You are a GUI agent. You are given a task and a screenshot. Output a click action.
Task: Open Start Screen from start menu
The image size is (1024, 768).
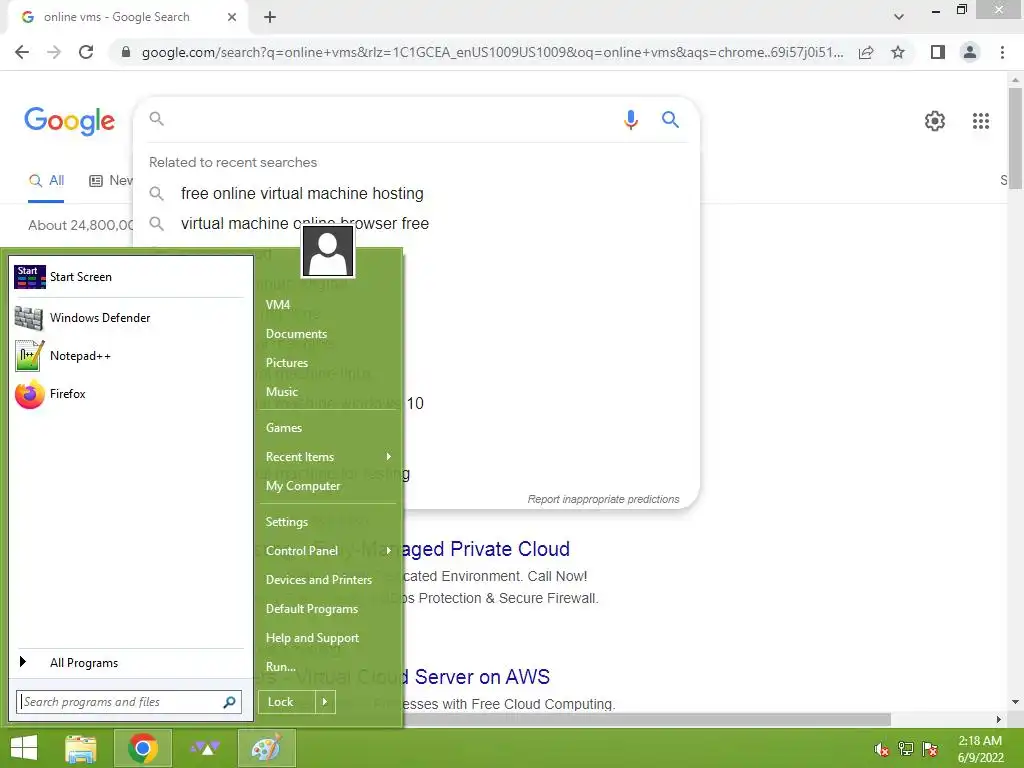[x=129, y=277]
